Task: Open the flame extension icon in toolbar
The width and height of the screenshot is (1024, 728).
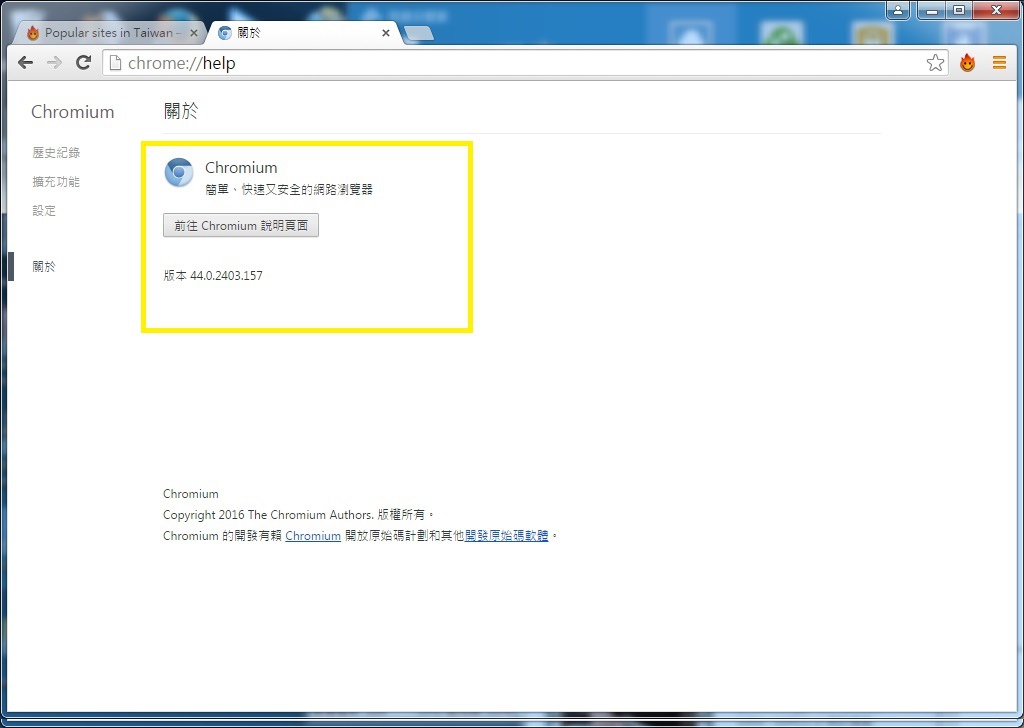Action: (967, 63)
